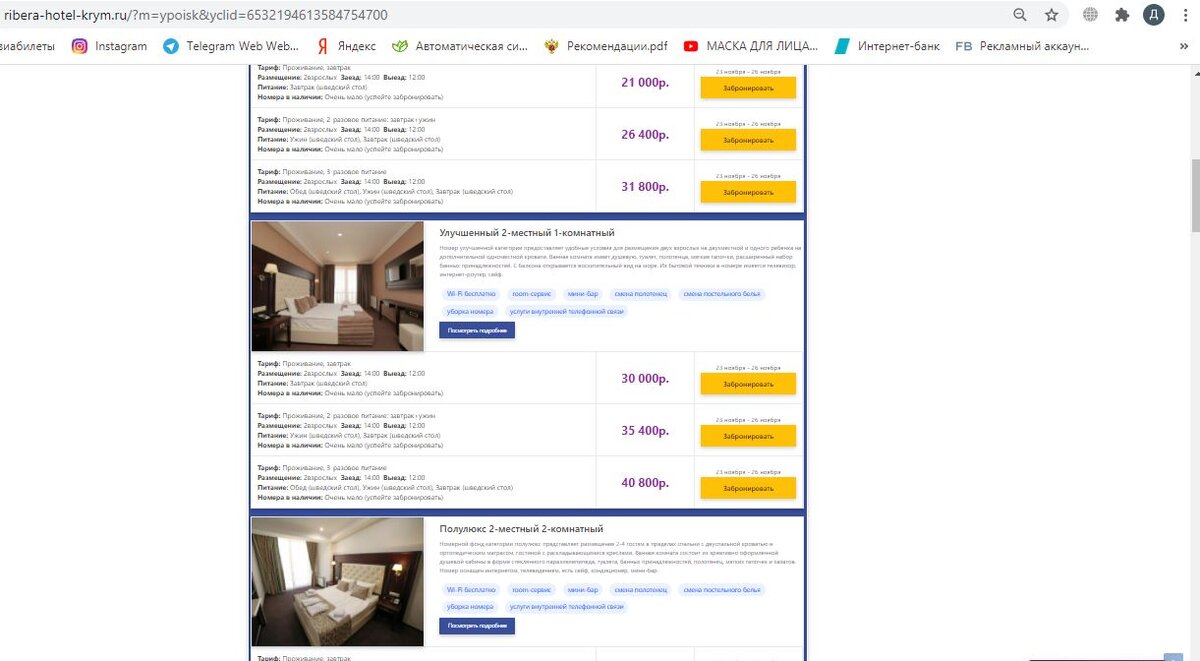Click Посмотреть подробнее under Полулюкс 2-местный room
This screenshot has width=1200, height=661.
coord(477,626)
